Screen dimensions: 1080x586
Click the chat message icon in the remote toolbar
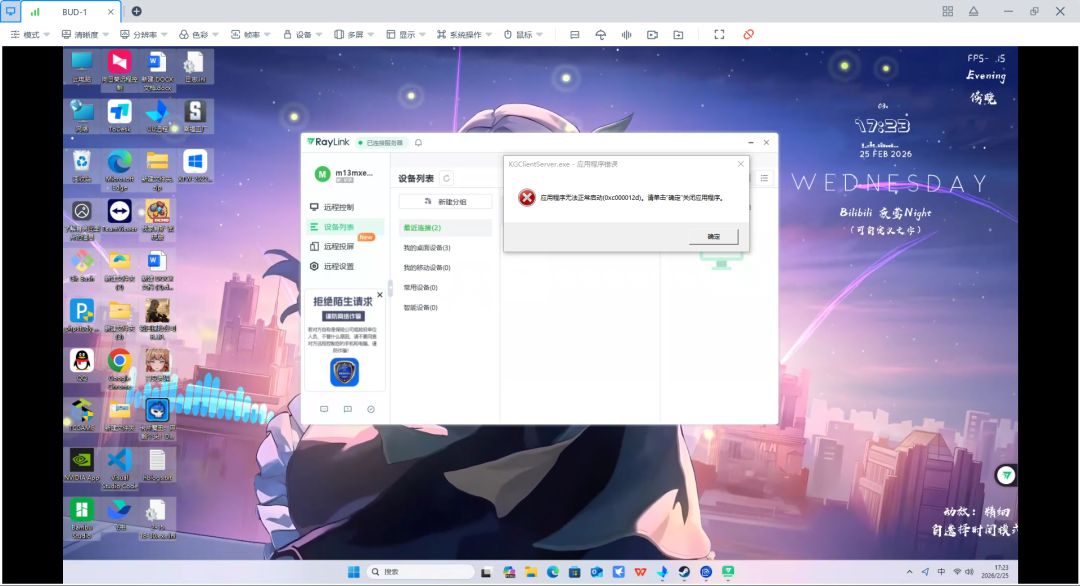click(x=574, y=34)
